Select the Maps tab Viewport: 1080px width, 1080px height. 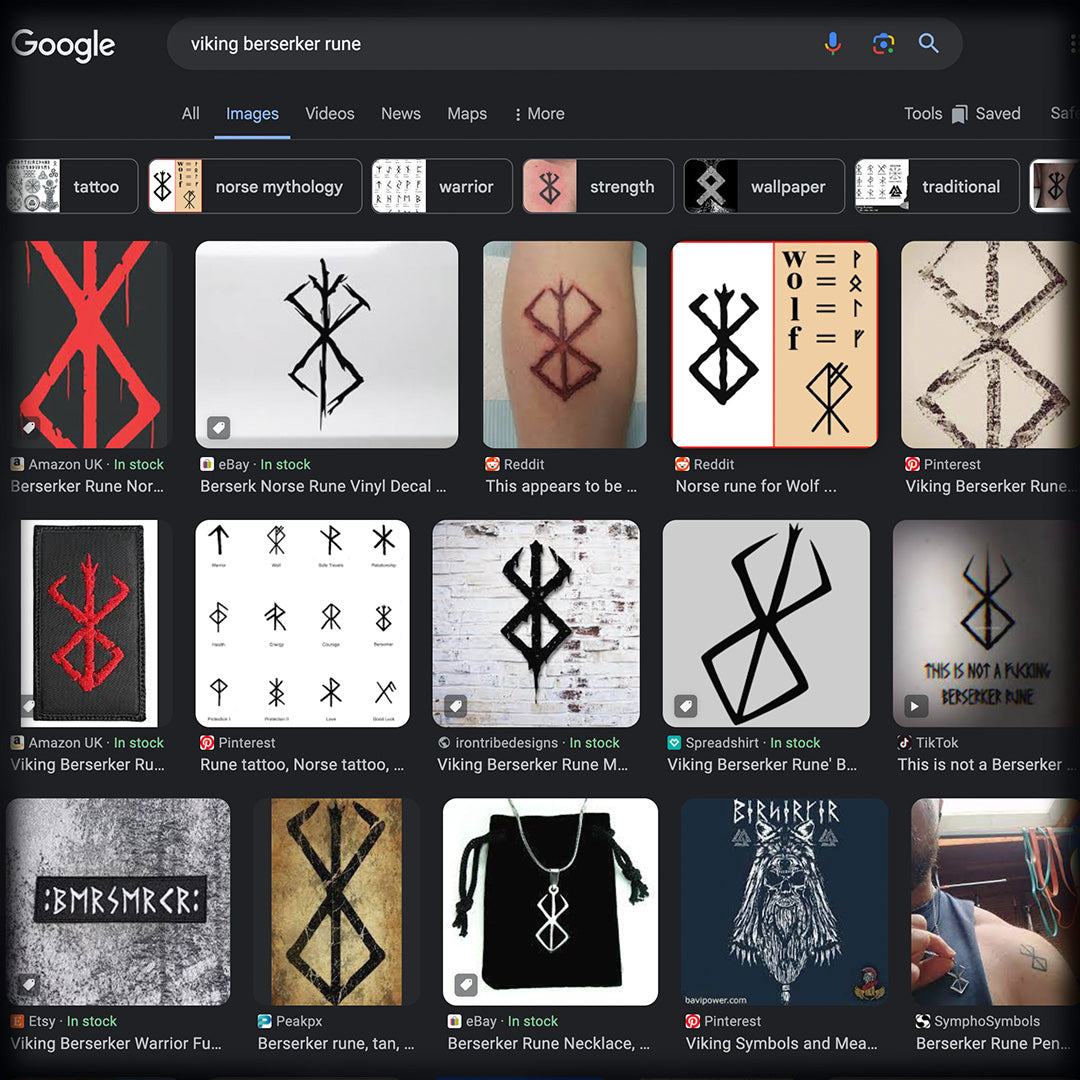click(x=466, y=114)
